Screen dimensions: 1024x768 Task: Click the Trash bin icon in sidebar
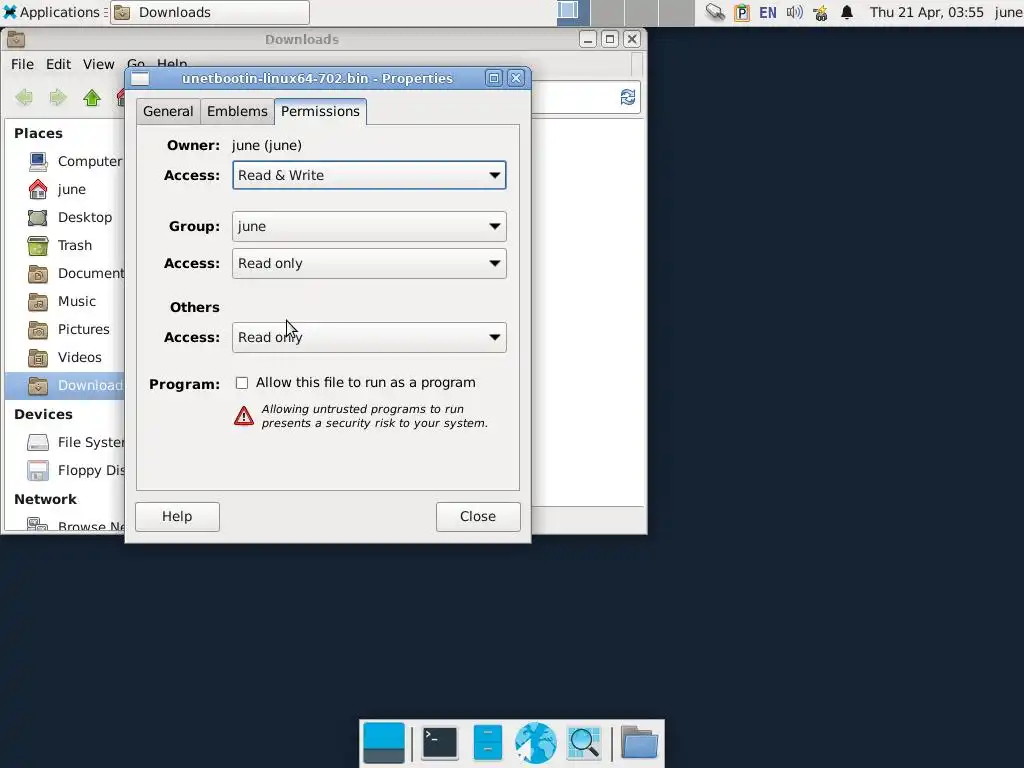coord(38,246)
